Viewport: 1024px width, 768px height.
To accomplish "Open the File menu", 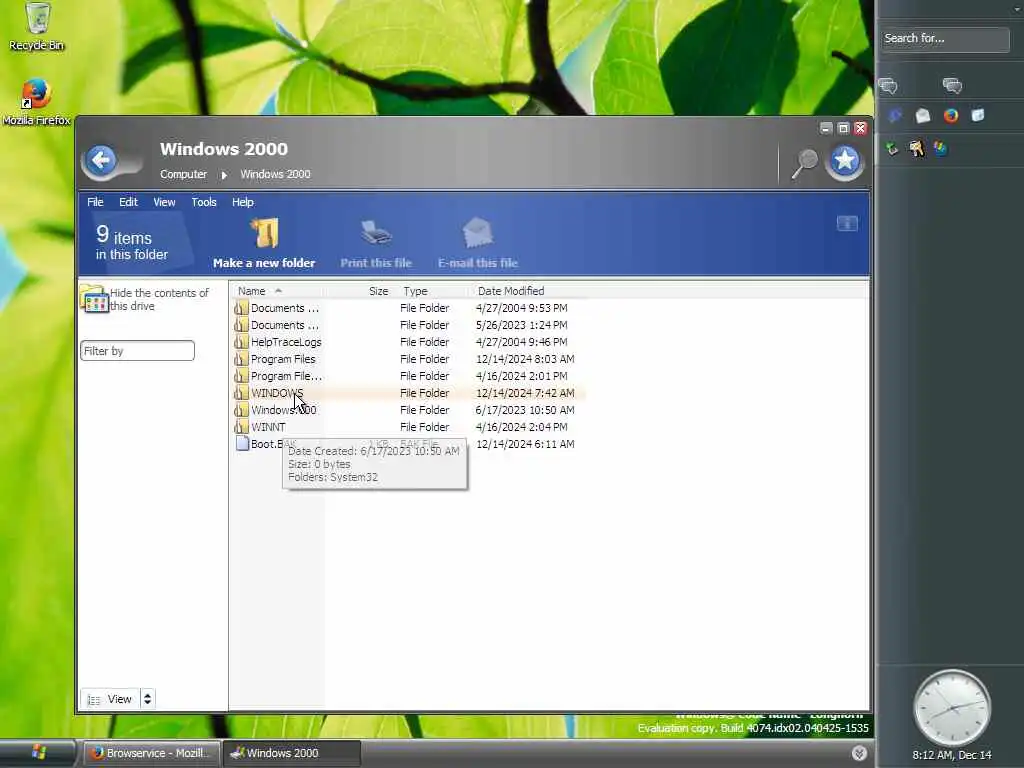I will 95,202.
